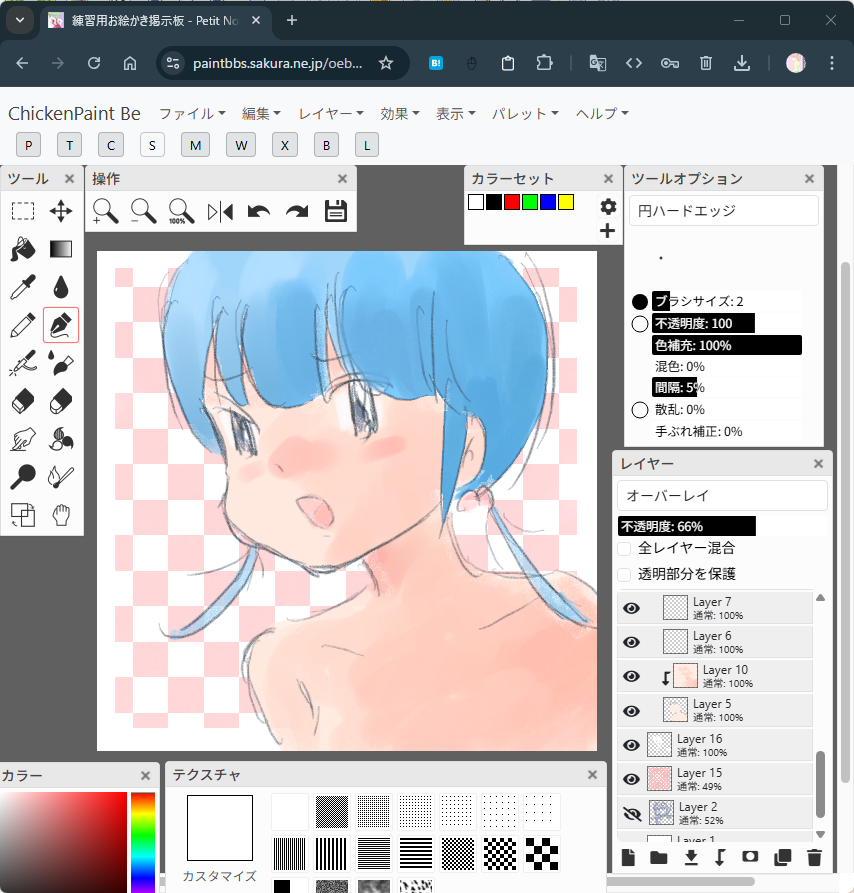Select the rectangular selection tool
This screenshot has width=854, height=893.
23,211
